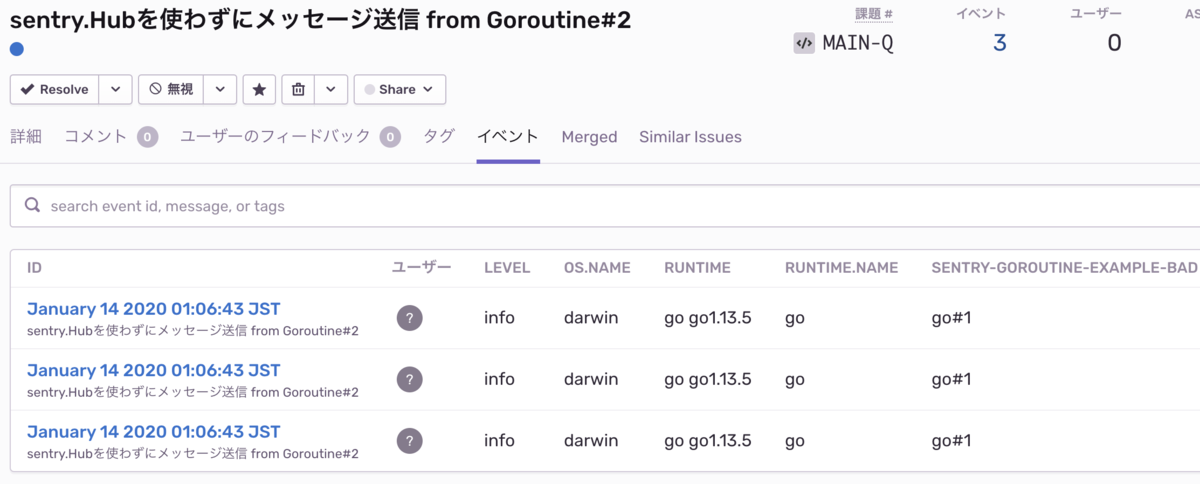This screenshot has width=1200, height=484.
Task: Click the イベント count 3 link
Action: point(1000,42)
